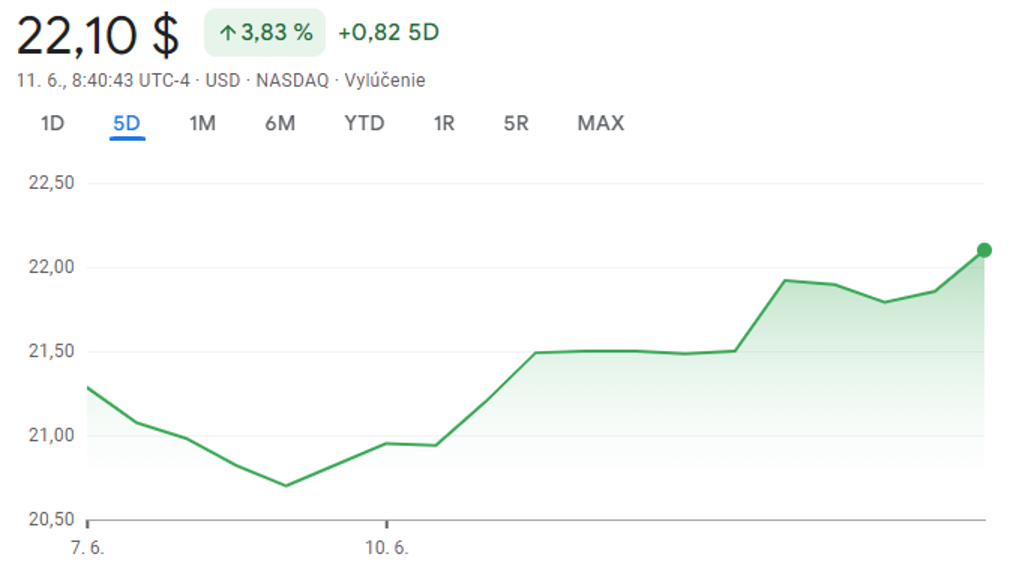Open the Vylúčenie disclaimer link

(385, 81)
